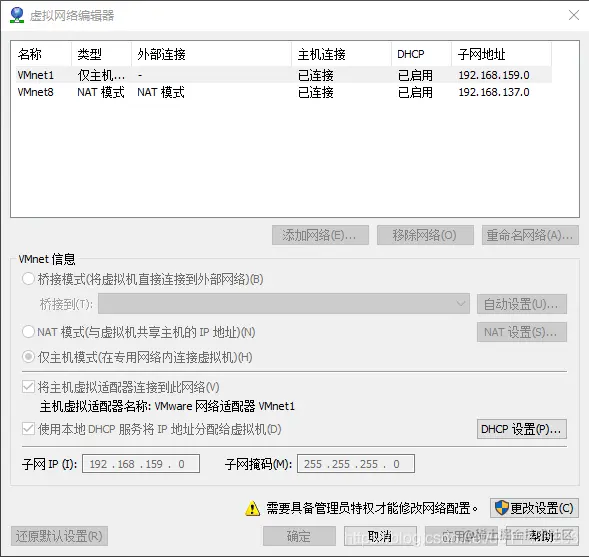Open the 桥接到 dropdown list
The image size is (589, 557).
[284, 303]
